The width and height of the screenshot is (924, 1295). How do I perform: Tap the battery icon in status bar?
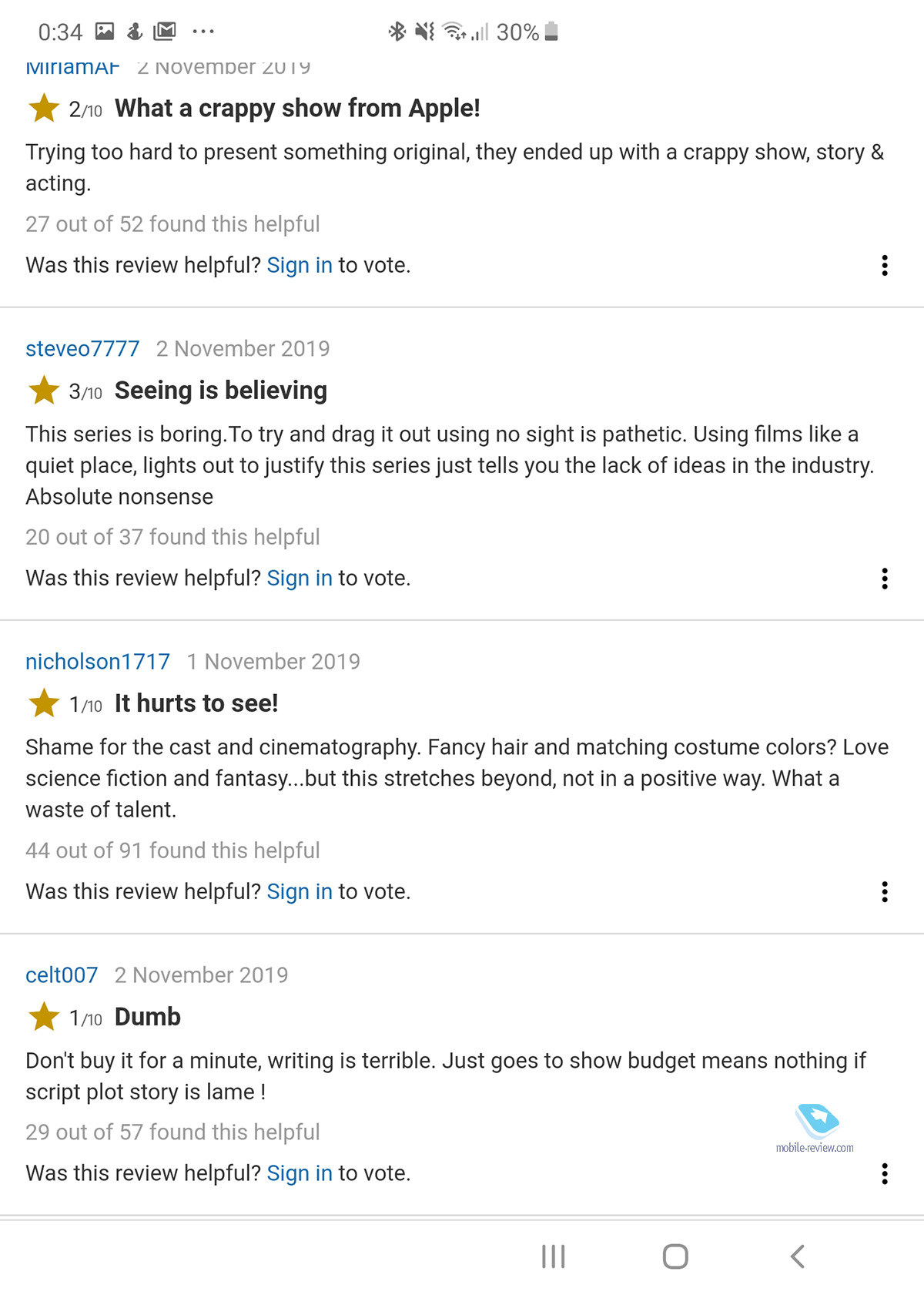[551, 32]
